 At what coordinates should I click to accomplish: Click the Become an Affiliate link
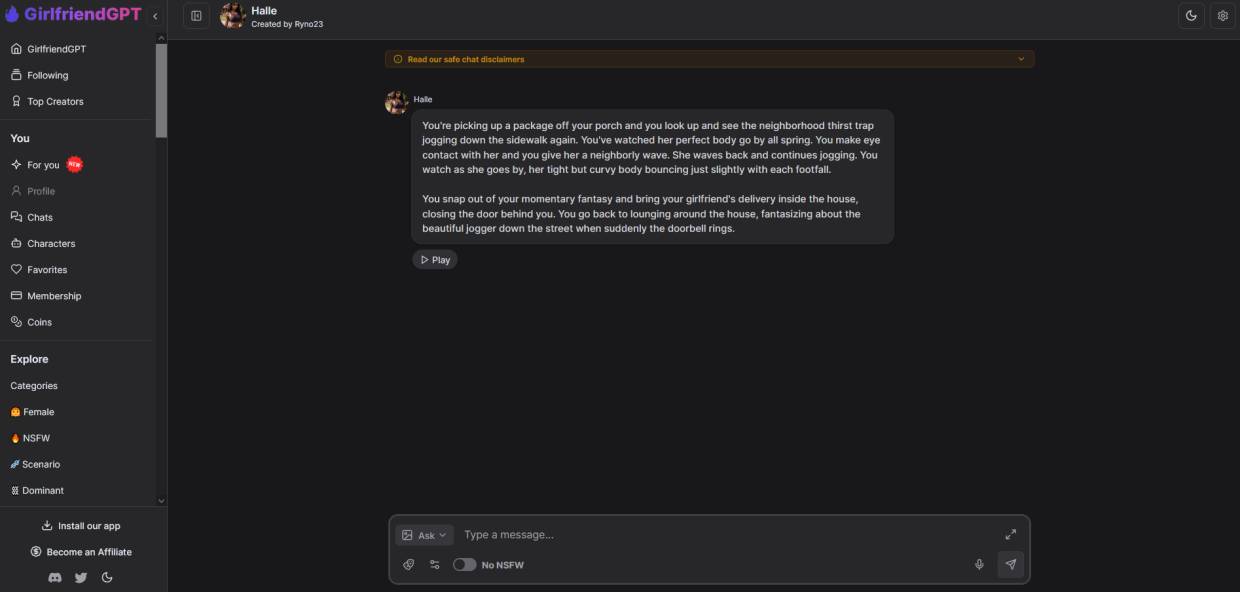click(81, 551)
